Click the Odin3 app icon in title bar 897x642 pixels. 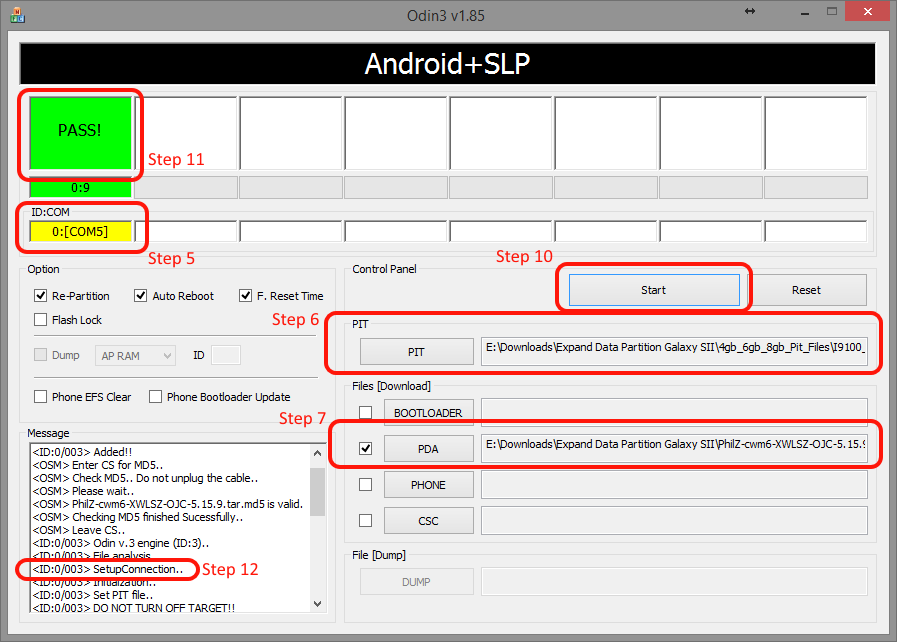17,15
